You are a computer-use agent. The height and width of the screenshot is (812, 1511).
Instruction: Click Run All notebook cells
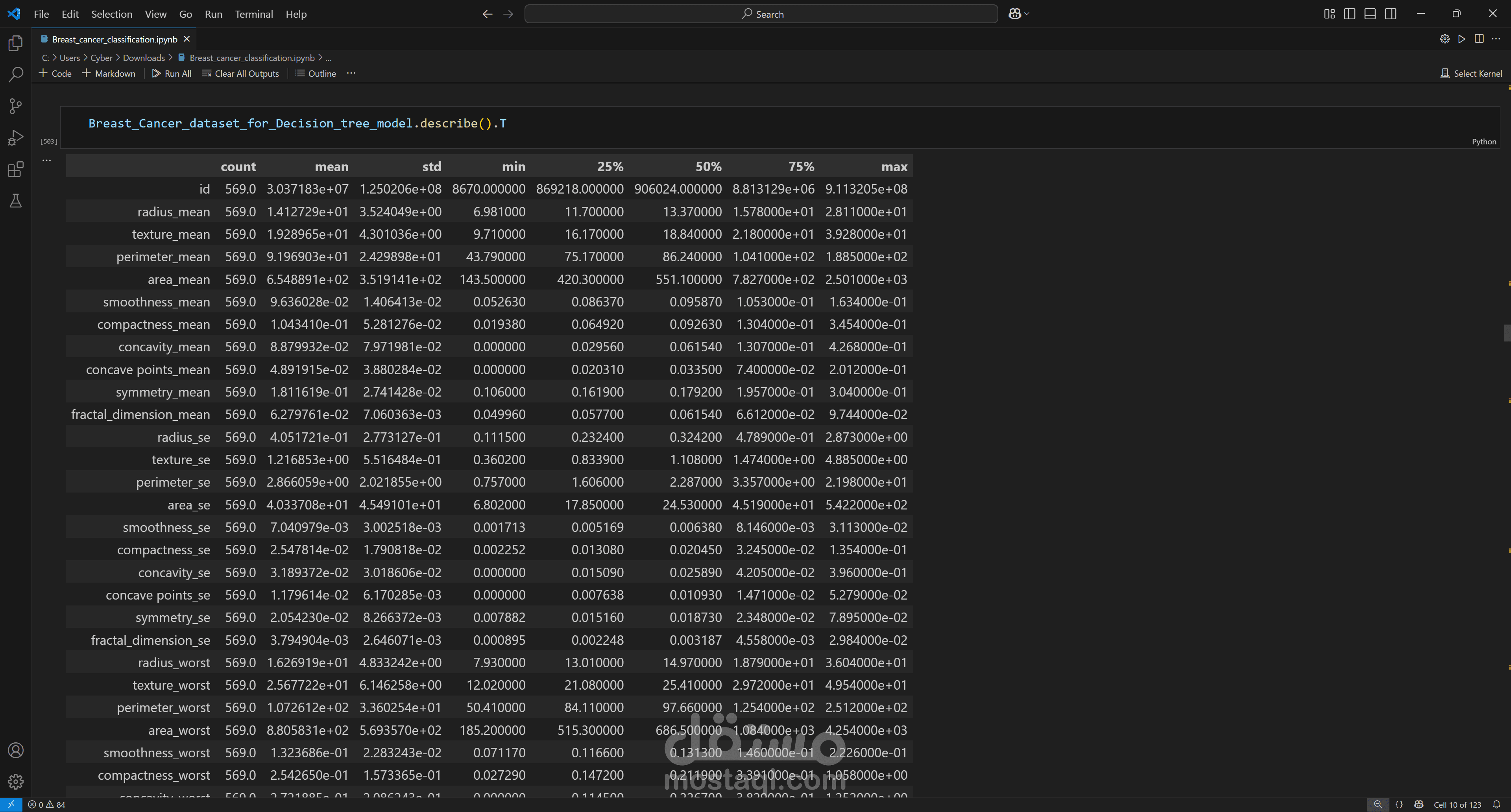[x=171, y=73]
